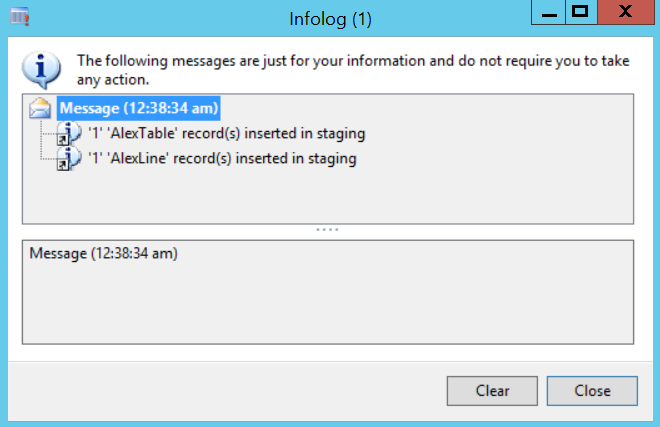Click the blank footer area left of Clear
The width and height of the screenshot is (660, 427).
pos(220,390)
